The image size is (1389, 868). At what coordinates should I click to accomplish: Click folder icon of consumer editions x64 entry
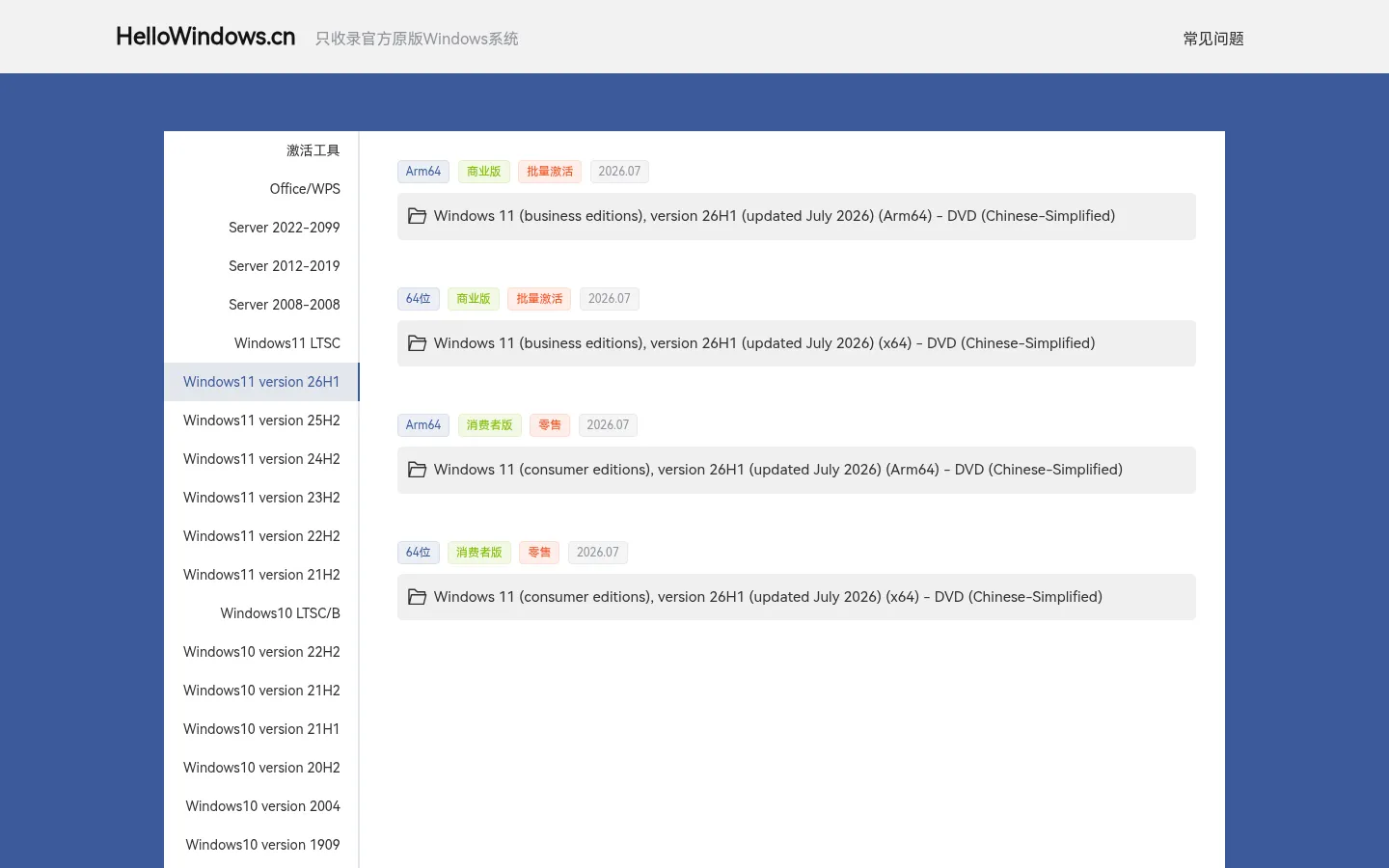[x=417, y=597]
